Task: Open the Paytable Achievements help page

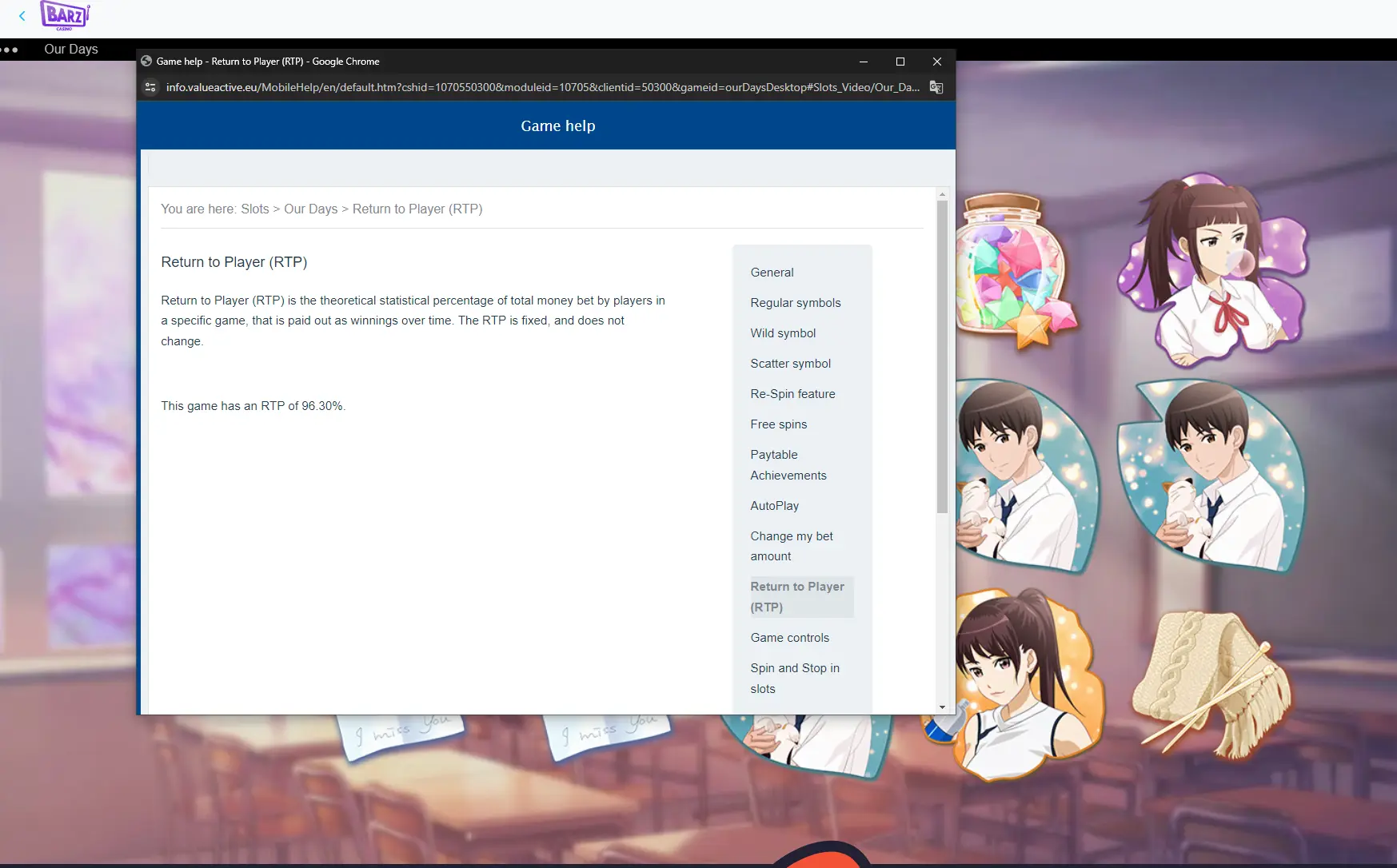Action: click(788, 465)
